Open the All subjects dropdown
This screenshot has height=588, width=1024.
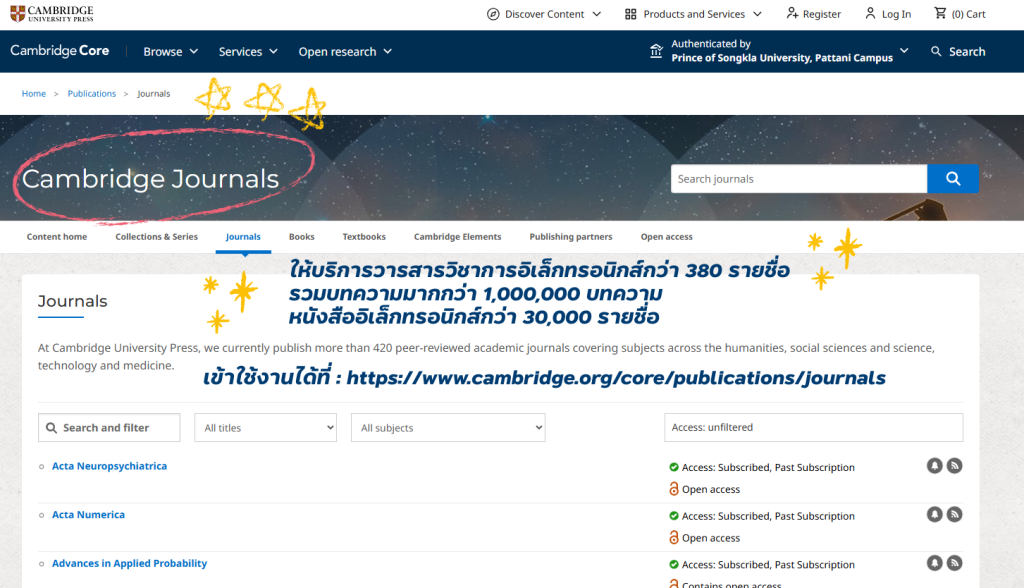click(x=448, y=428)
